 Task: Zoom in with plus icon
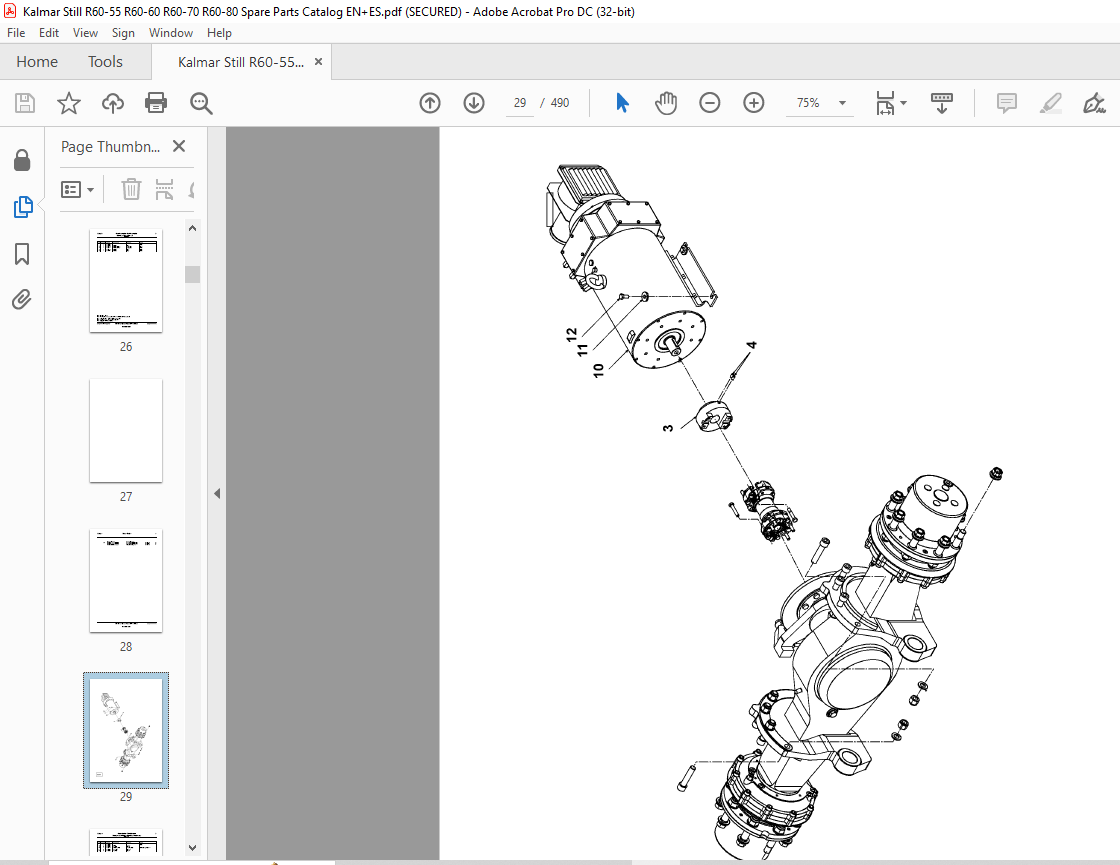pyautogui.click(x=754, y=103)
